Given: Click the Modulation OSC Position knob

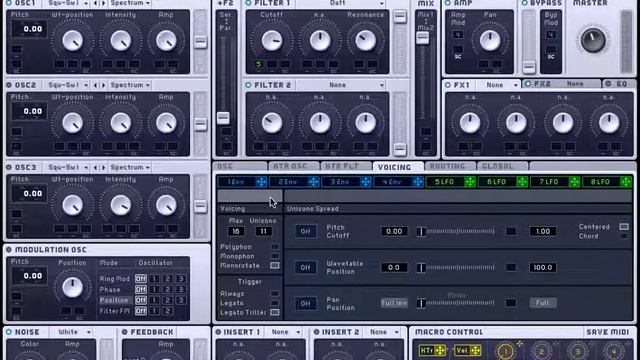Looking at the screenshot, I should coord(72,287).
